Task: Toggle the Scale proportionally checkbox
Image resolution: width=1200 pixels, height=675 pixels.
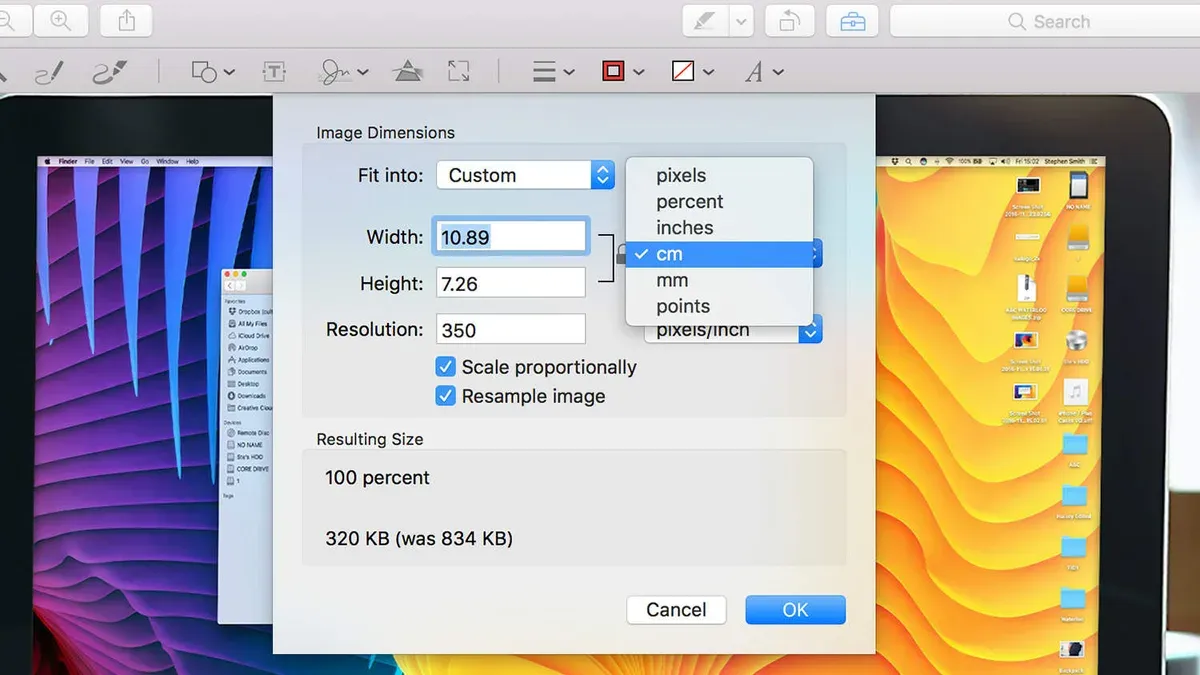Action: tap(446, 367)
